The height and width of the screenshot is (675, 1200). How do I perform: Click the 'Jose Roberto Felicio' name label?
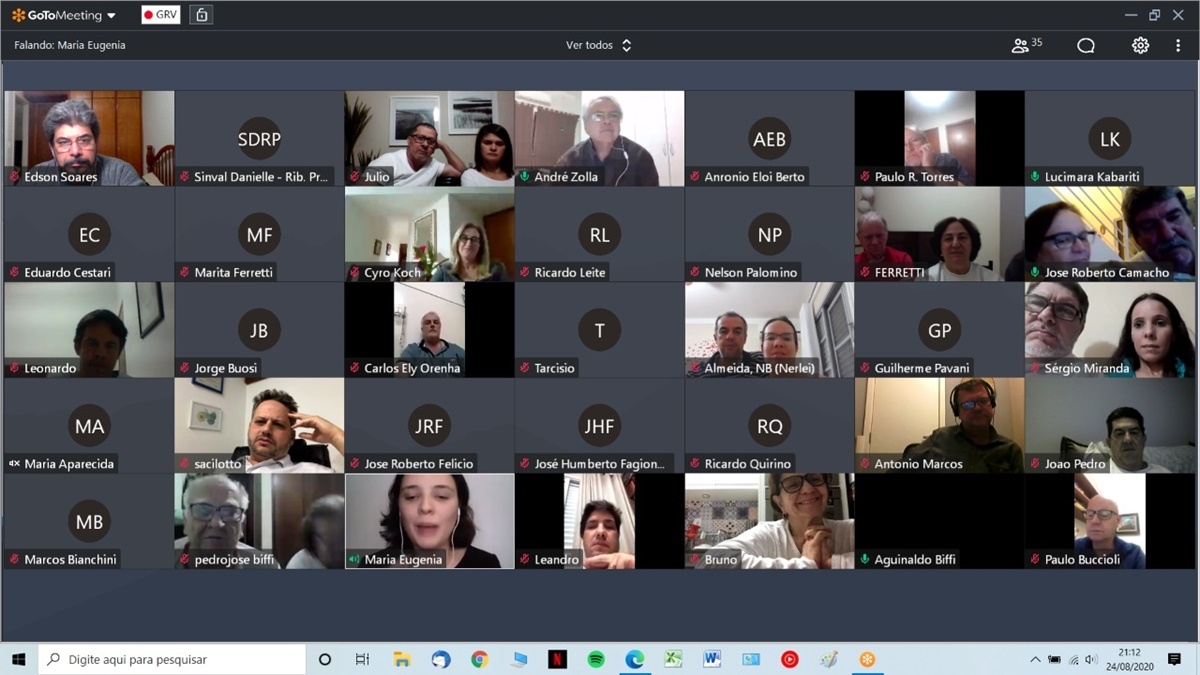[x=419, y=464]
